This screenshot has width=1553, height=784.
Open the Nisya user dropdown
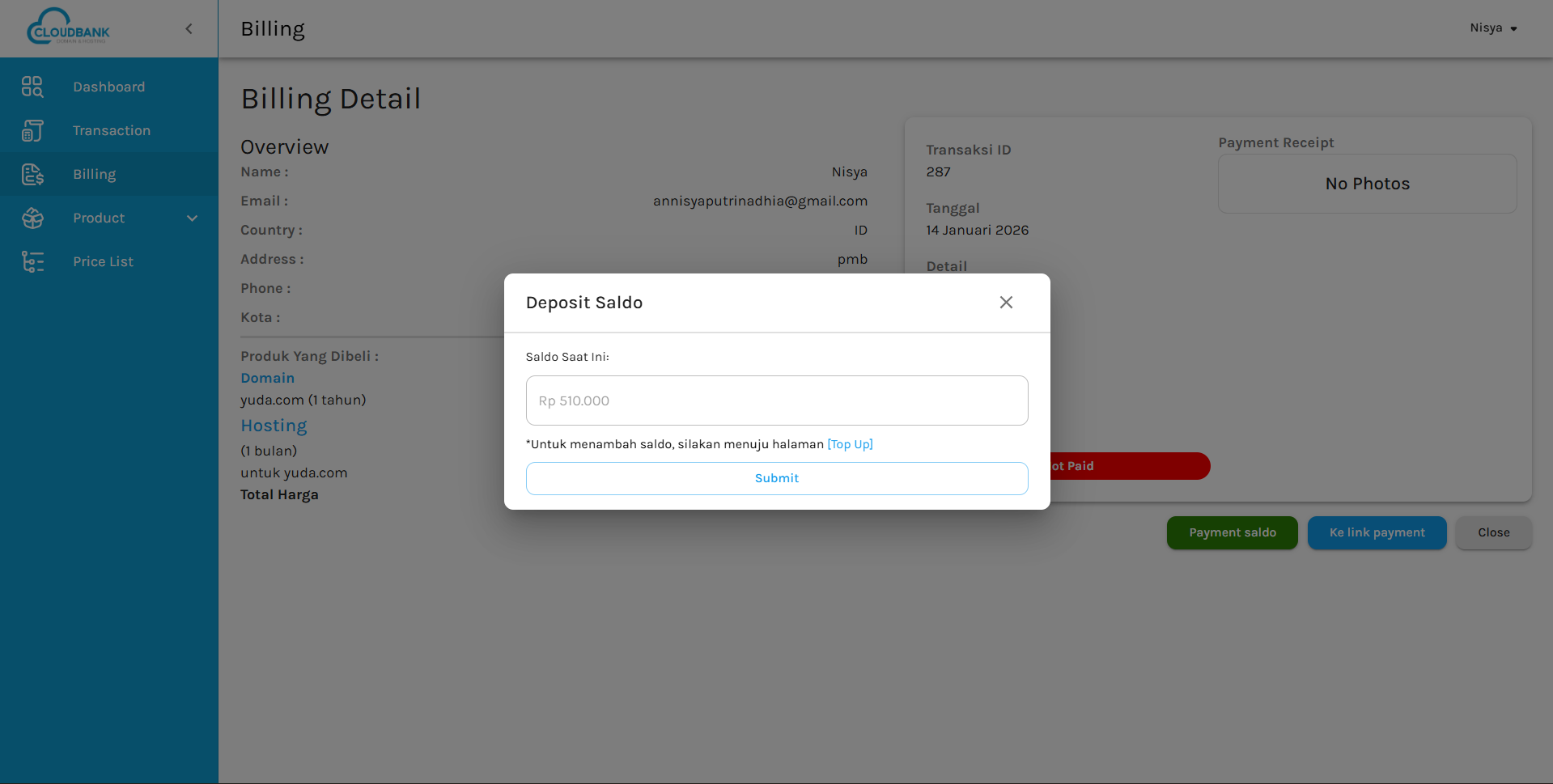pyautogui.click(x=1493, y=28)
